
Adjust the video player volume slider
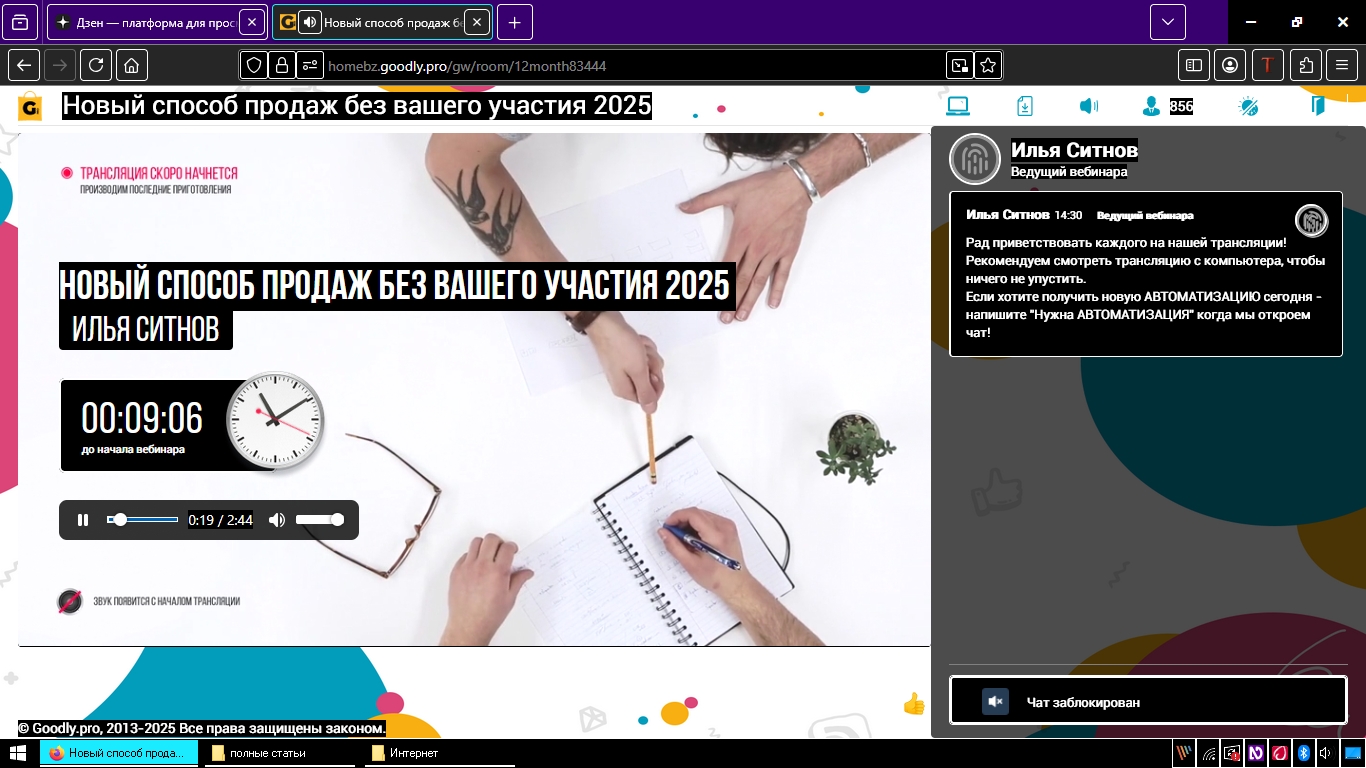pyautogui.click(x=320, y=520)
